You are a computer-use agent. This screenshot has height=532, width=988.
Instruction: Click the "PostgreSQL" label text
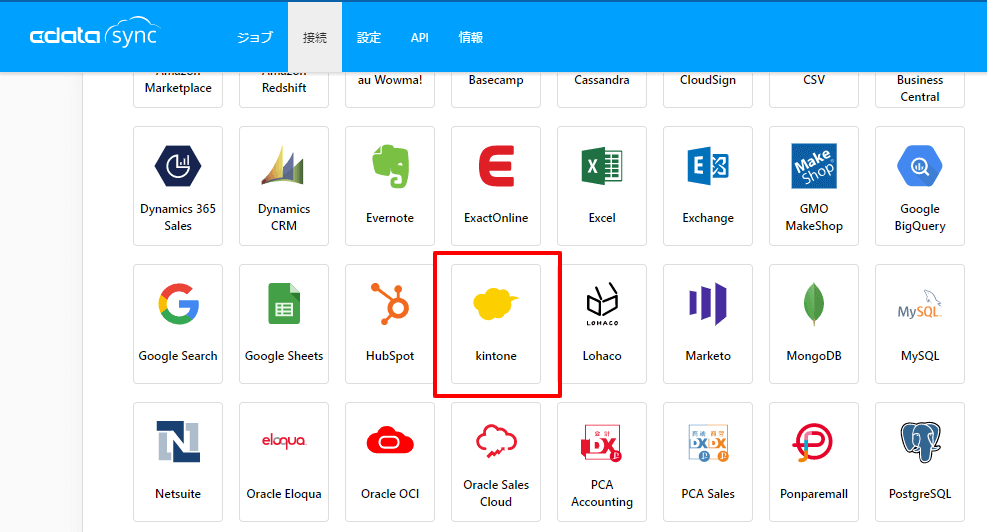pyautogui.click(x=919, y=494)
